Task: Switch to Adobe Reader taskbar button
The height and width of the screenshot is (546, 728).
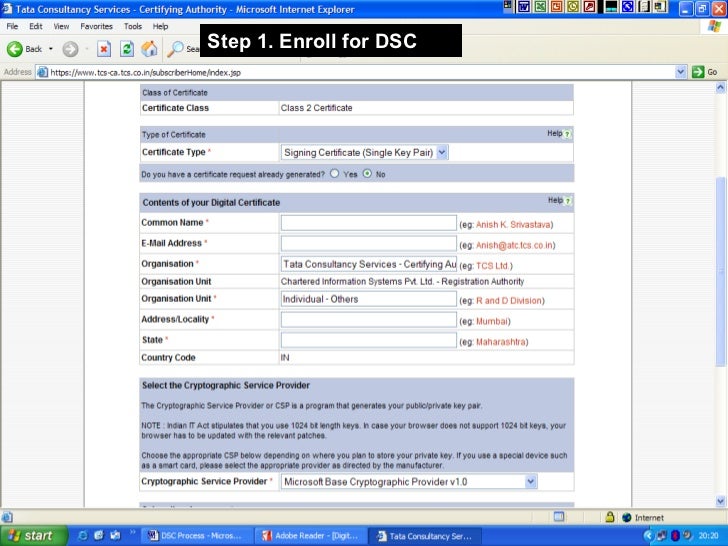Action: [310, 536]
